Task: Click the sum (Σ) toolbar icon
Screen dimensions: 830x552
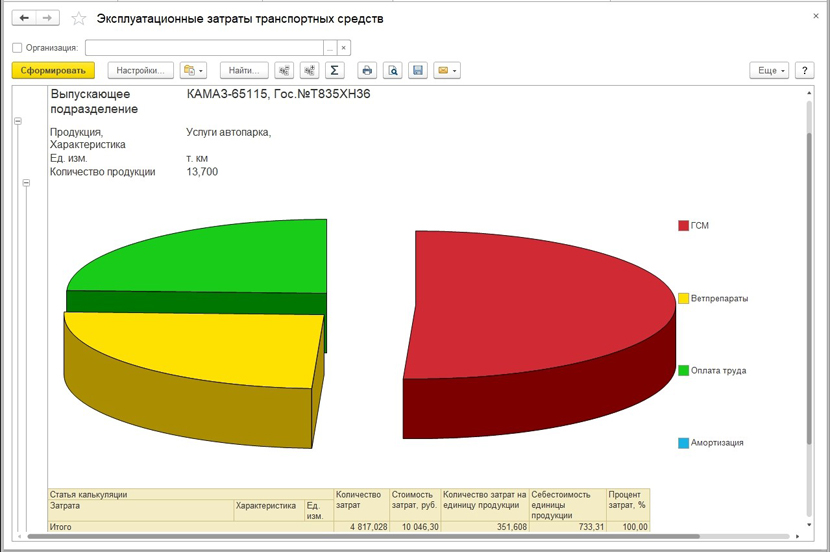Action: click(335, 70)
